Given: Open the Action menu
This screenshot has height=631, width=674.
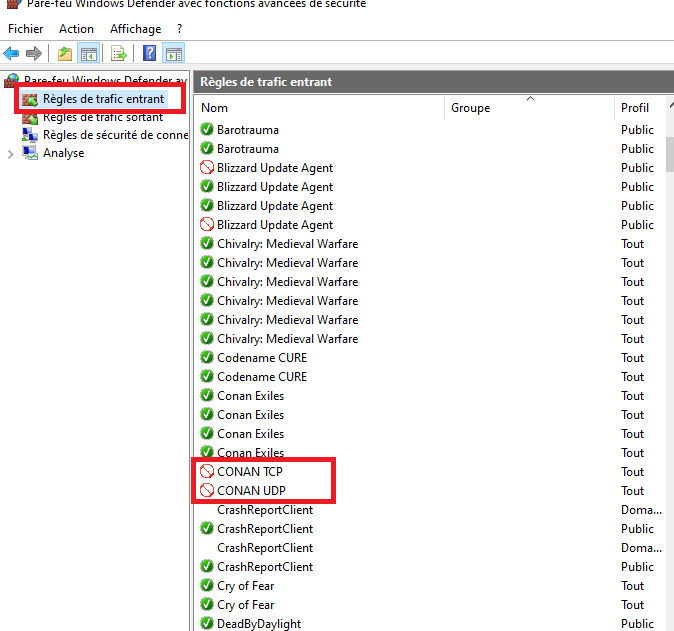Looking at the screenshot, I should pos(76,29).
